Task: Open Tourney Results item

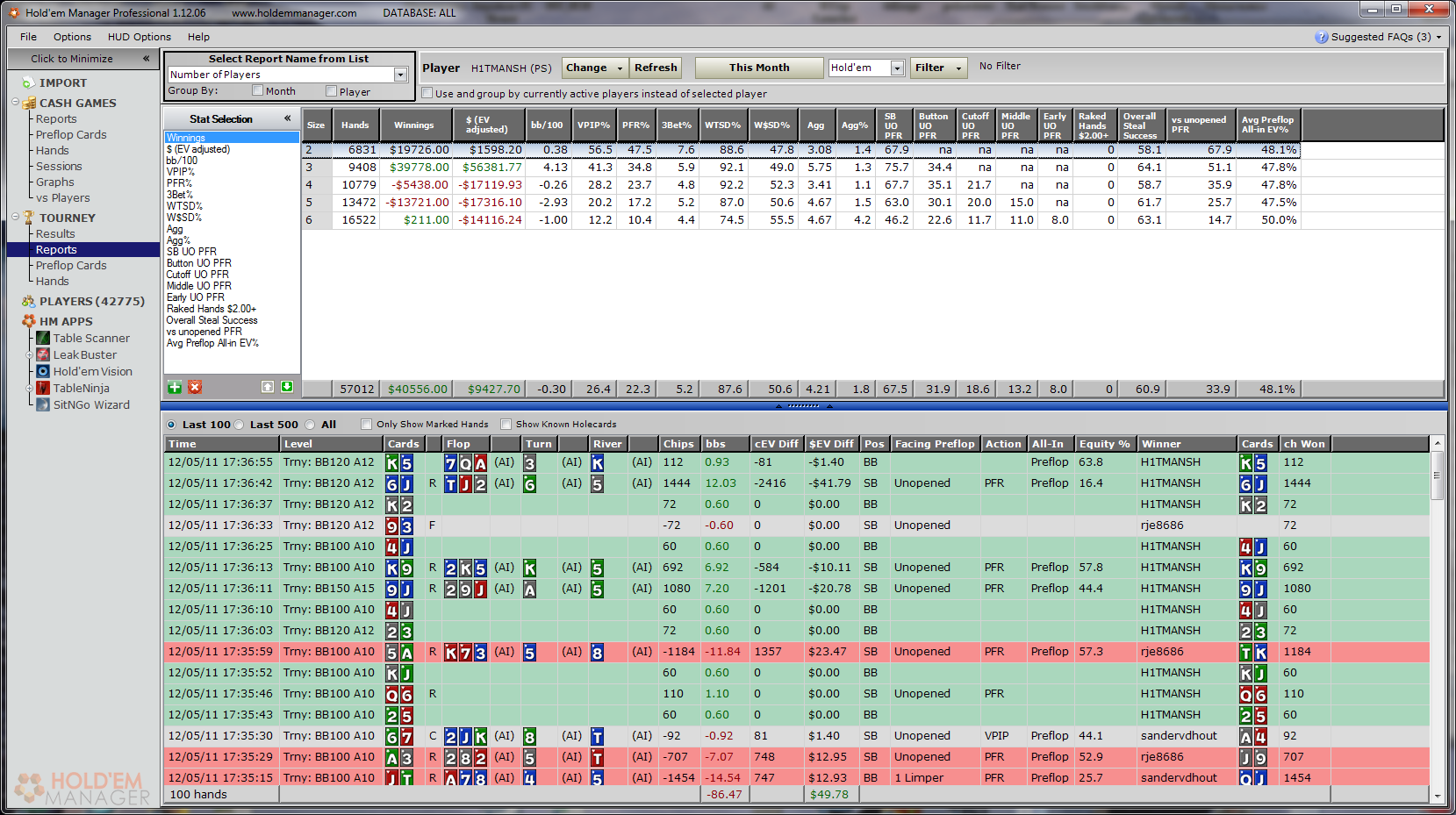Action: (55, 233)
